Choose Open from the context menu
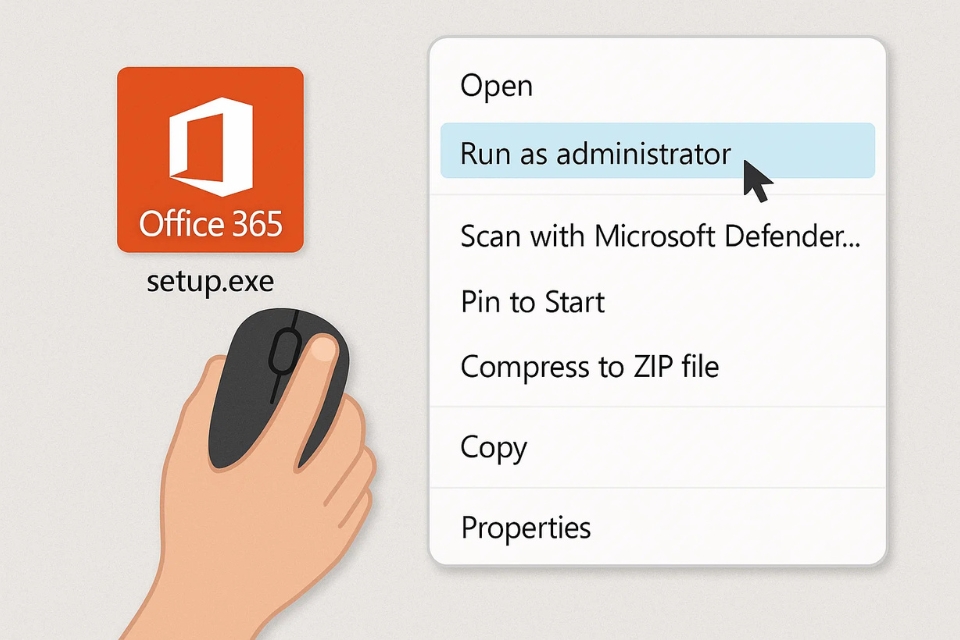 pyautogui.click(x=658, y=85)
